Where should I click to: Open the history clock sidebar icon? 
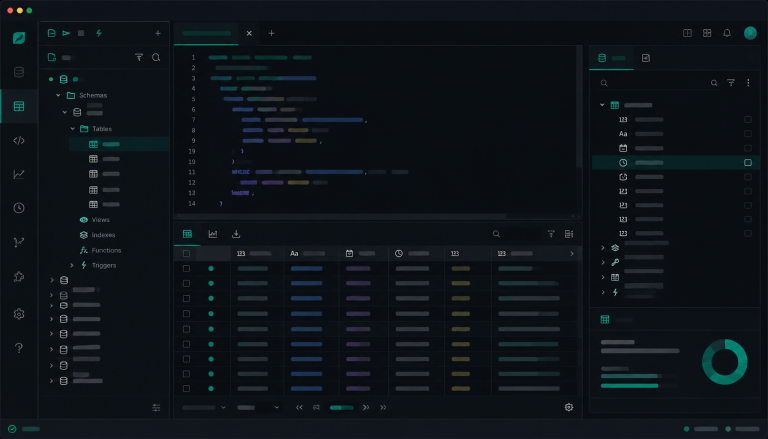(19, 208)
